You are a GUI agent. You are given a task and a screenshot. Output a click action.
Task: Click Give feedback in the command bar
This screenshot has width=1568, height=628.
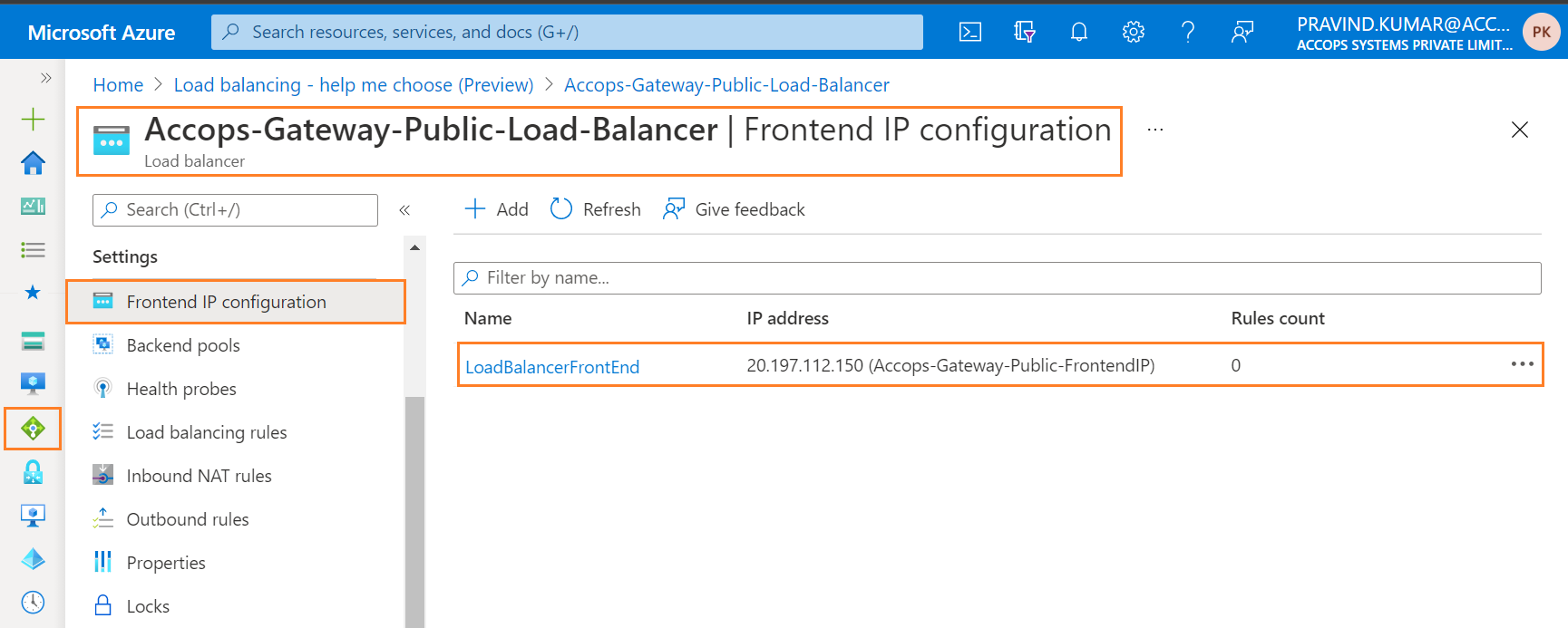(x=734, y=209)
